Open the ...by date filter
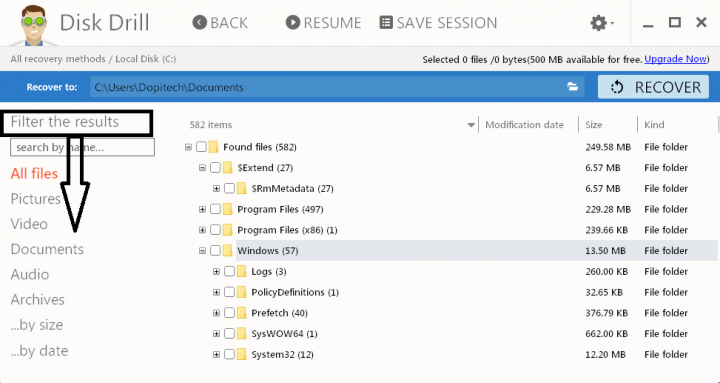 [x=39, y=351]
